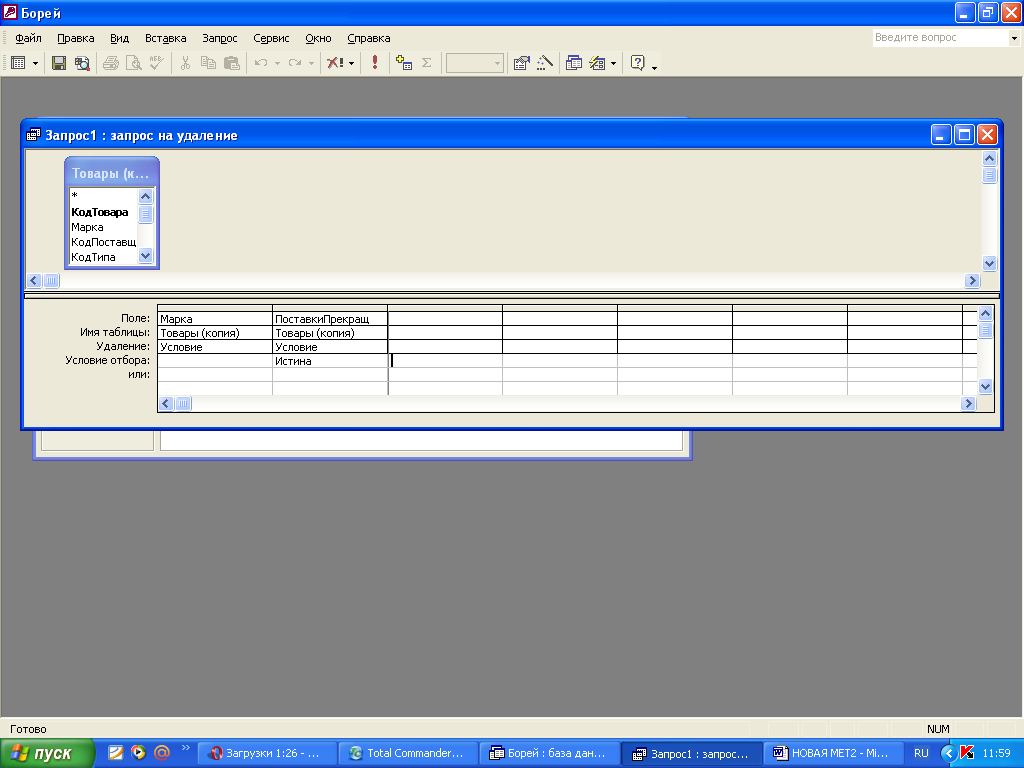Open the Top Values combo box
Screen dimensions: 1024x768
pyautogui.click(x=475, y=63)
